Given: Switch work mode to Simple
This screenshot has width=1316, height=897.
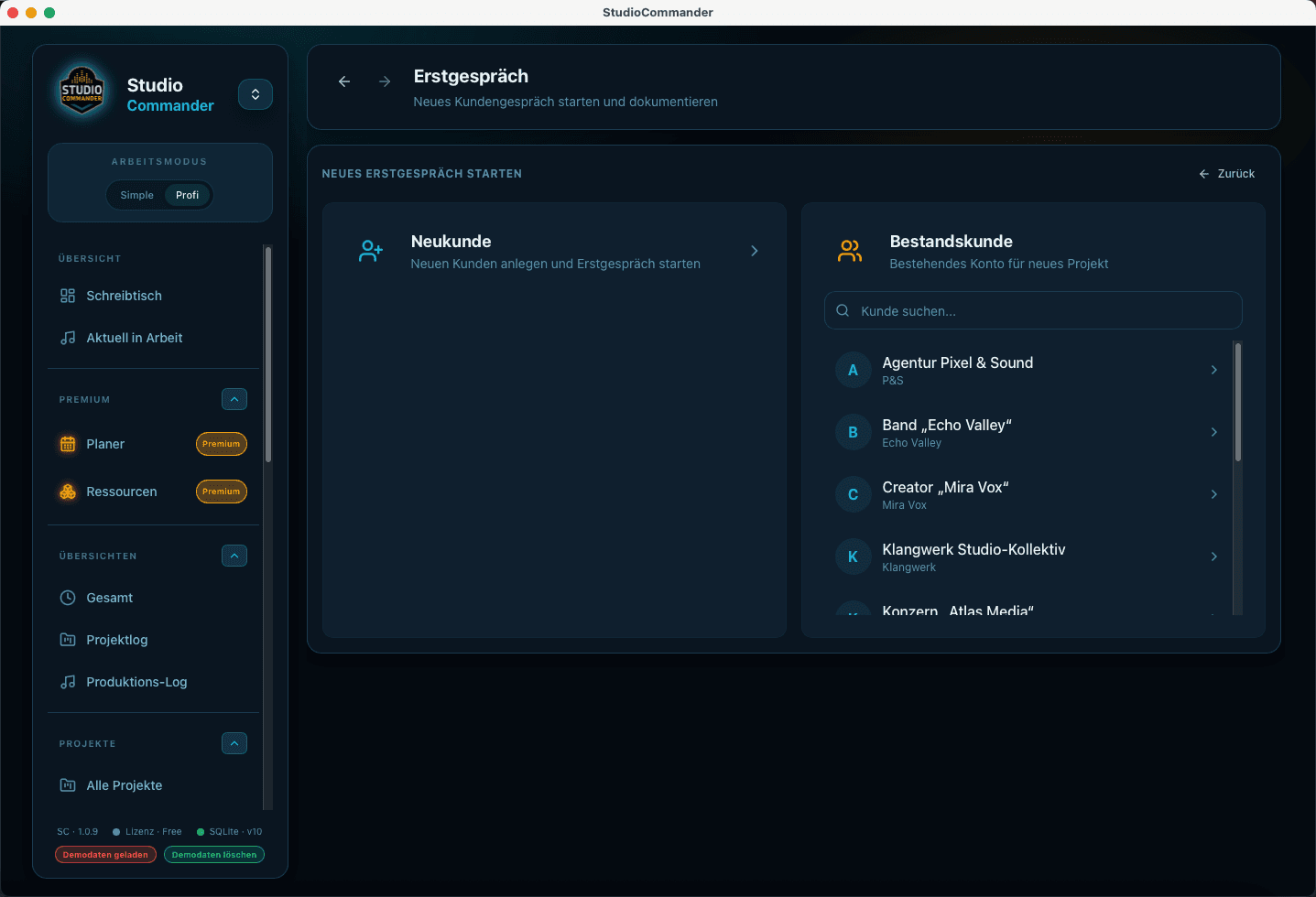Looking at the screenshot, I should (x=137, y=195).
